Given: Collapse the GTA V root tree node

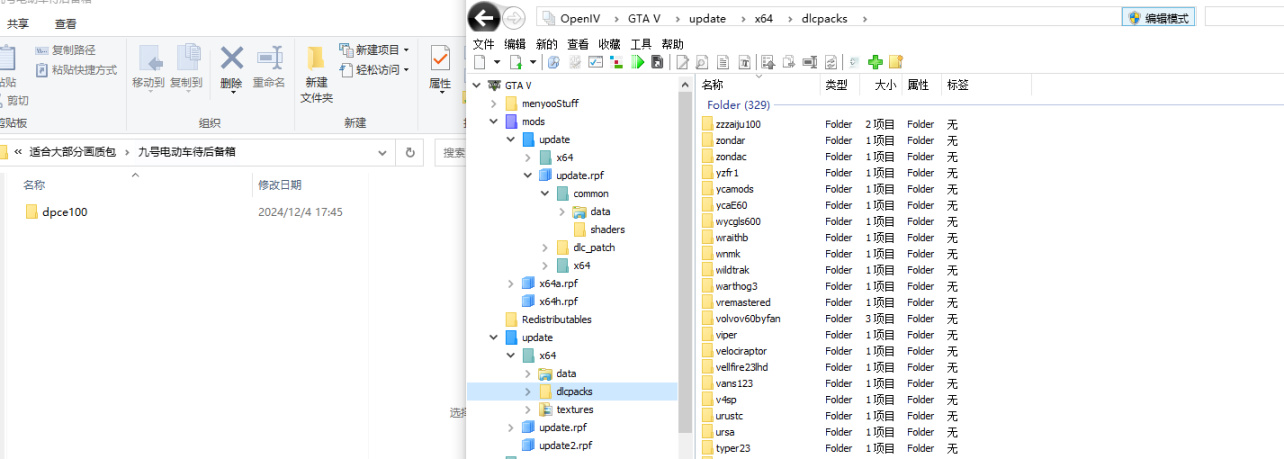Looking at the screenshot, I should pos(477,85).
